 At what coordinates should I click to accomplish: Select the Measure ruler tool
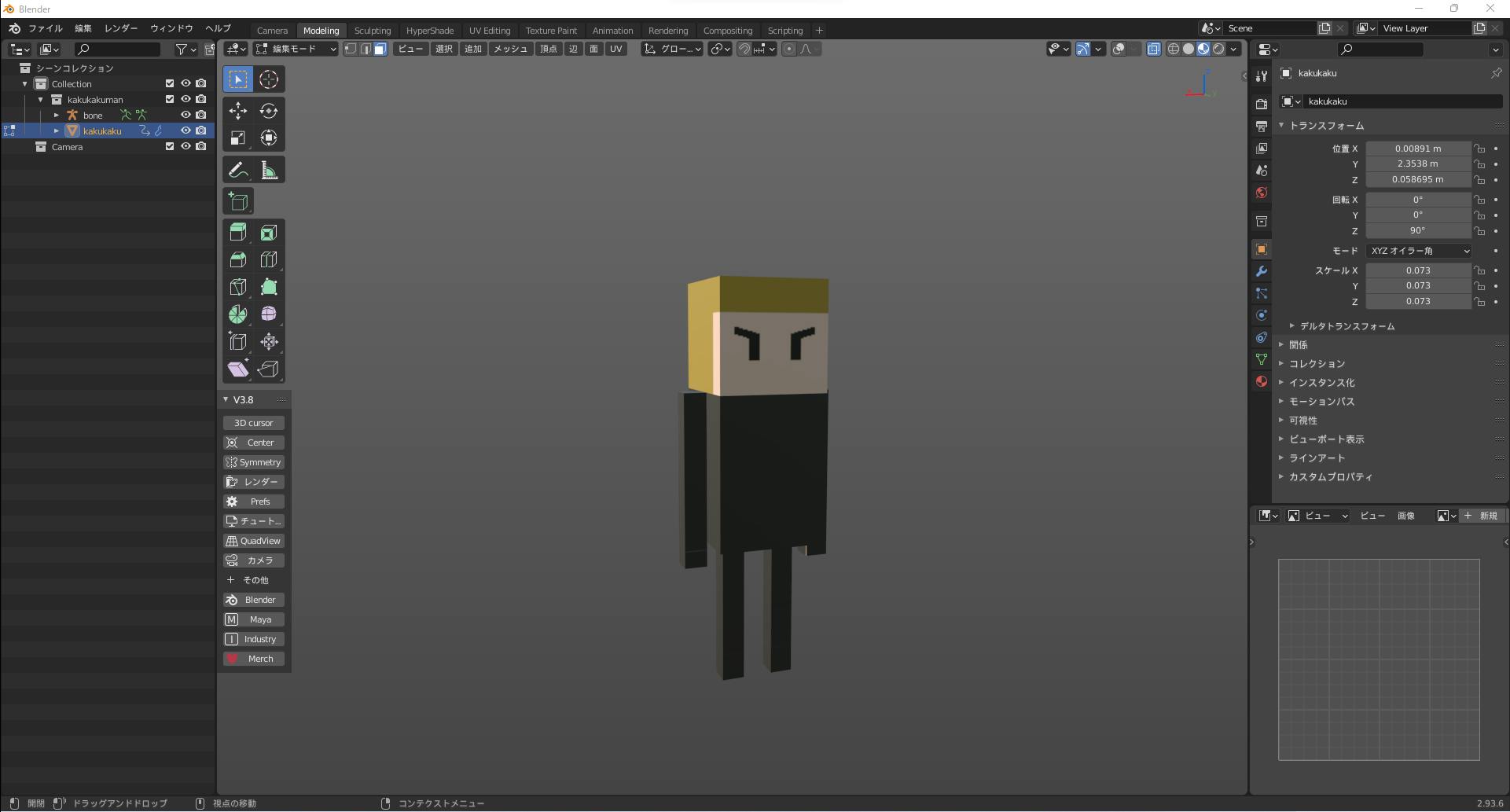269,170
